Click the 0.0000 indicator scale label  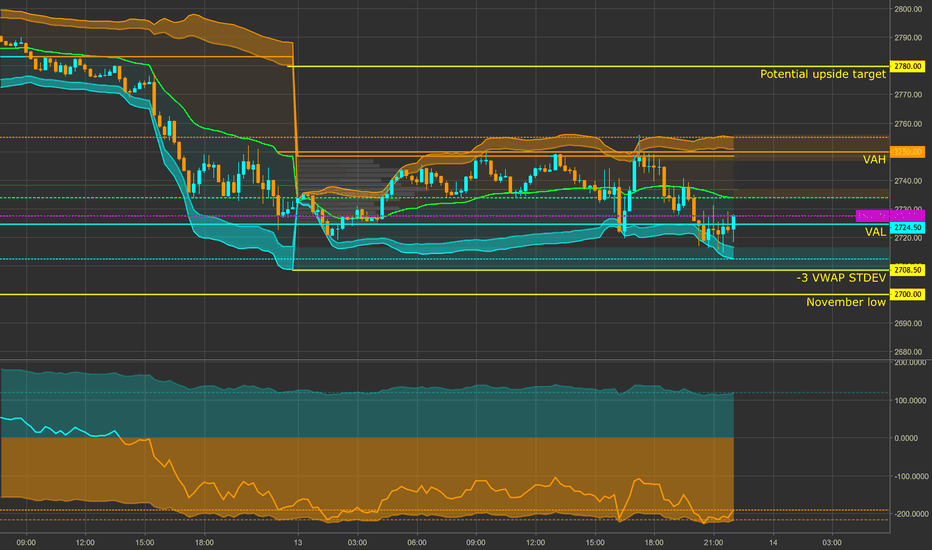pyautogui.click(x=906, y=438)
